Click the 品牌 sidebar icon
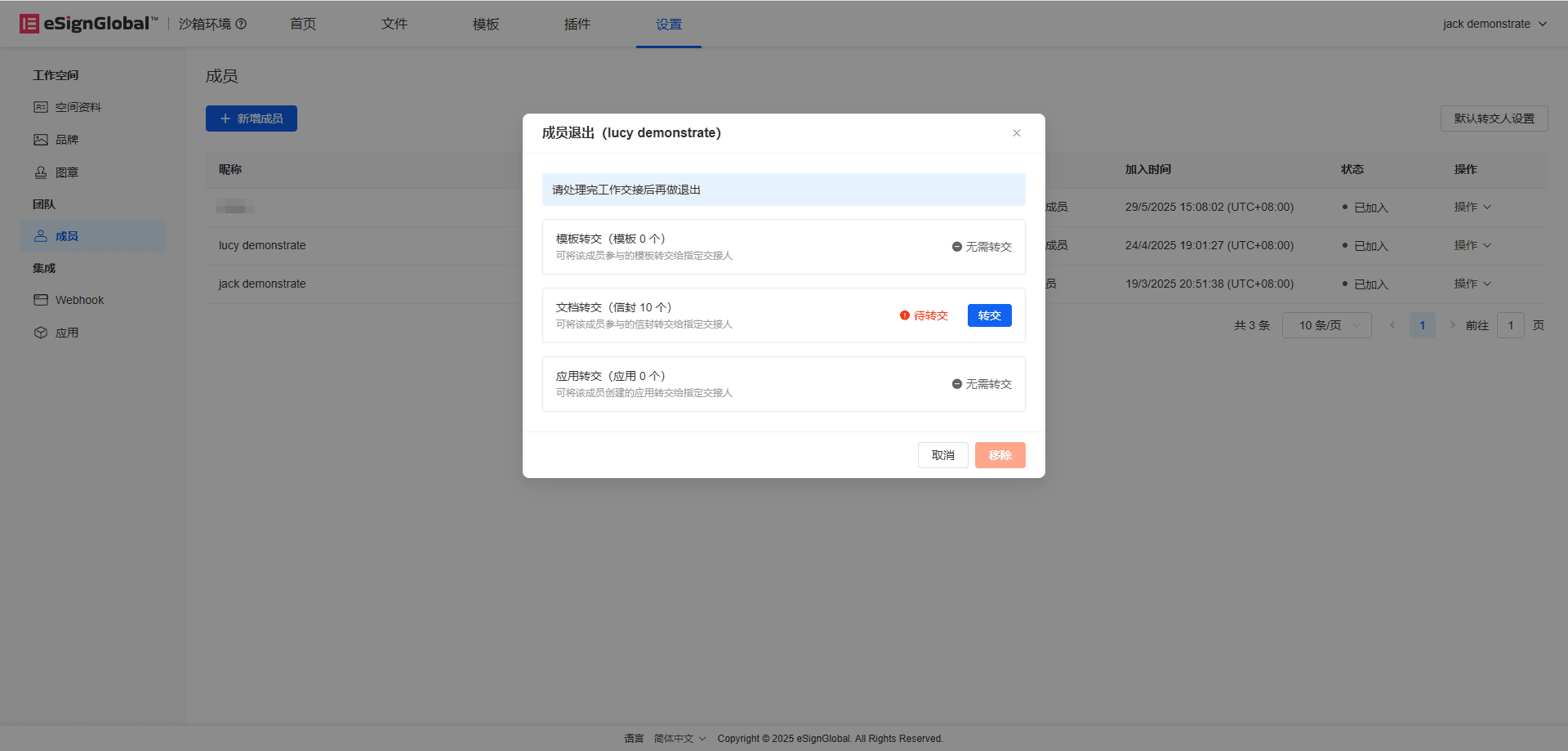The image size is (1568, 751). [41, 140]
